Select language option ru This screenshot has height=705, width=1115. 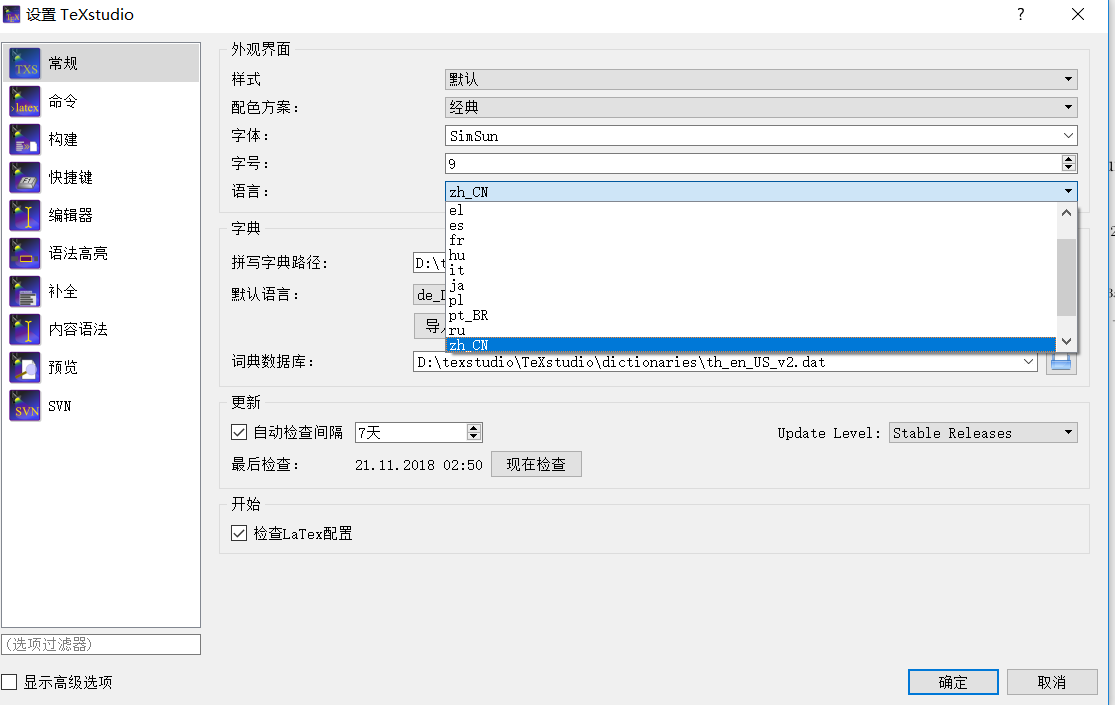751,330
